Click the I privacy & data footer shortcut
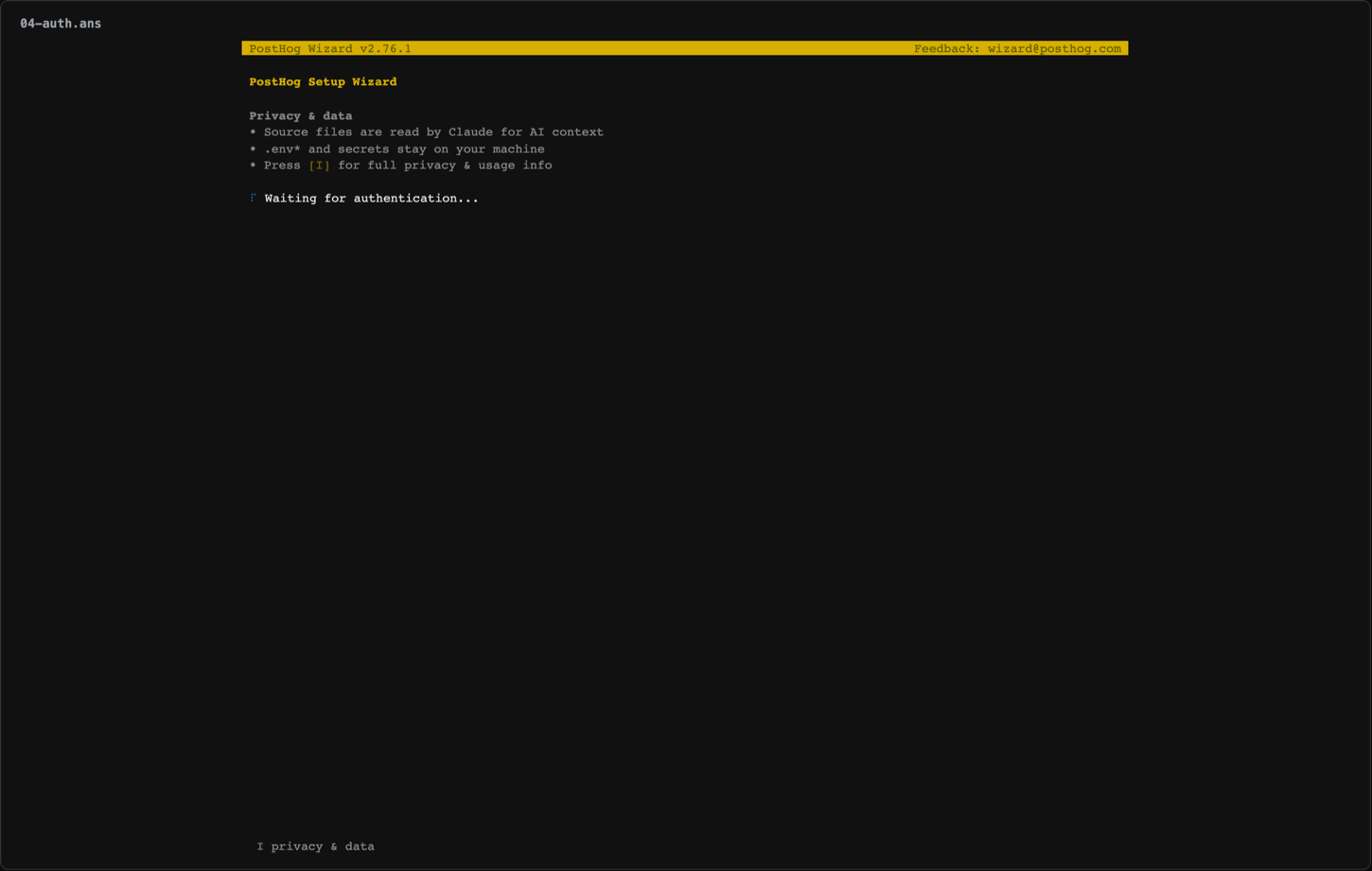Image resolution: width=1372 pixels, height=871 pixels. point(316,846)
